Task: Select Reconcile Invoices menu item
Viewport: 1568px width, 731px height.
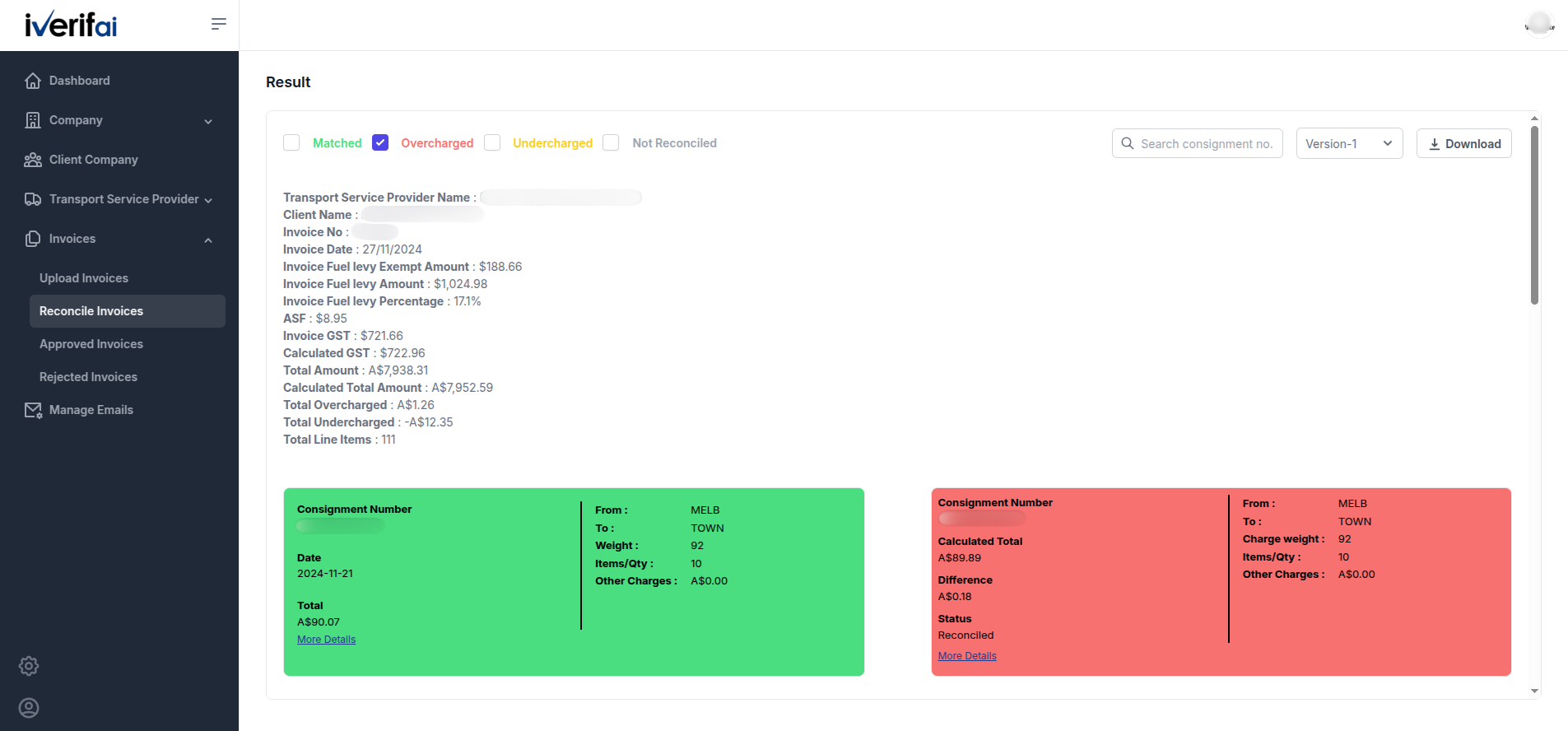Action: (x=128, y=311)
